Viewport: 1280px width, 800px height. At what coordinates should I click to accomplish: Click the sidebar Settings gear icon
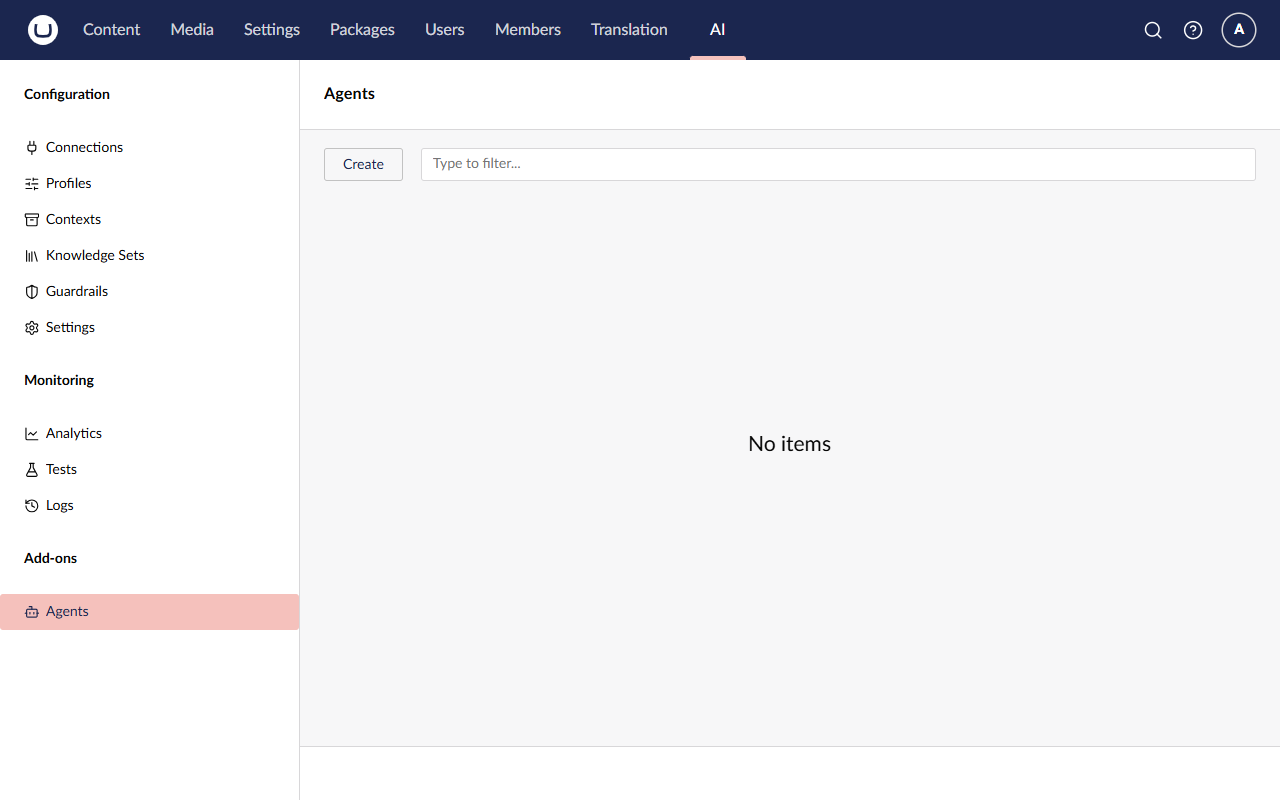click(32, 327)
